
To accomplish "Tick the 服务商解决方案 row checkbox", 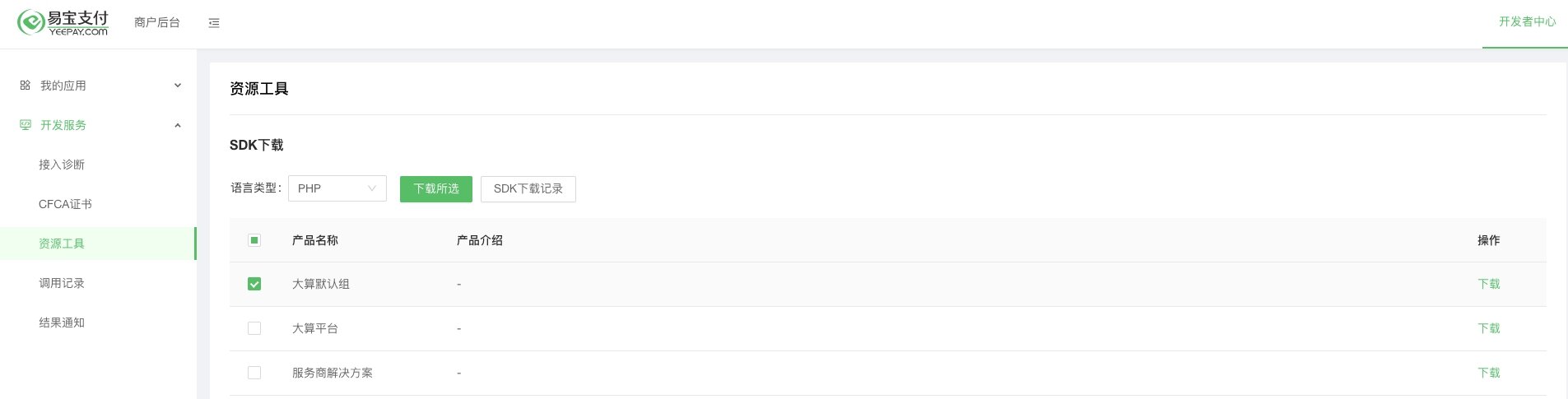I will [254, 373].
